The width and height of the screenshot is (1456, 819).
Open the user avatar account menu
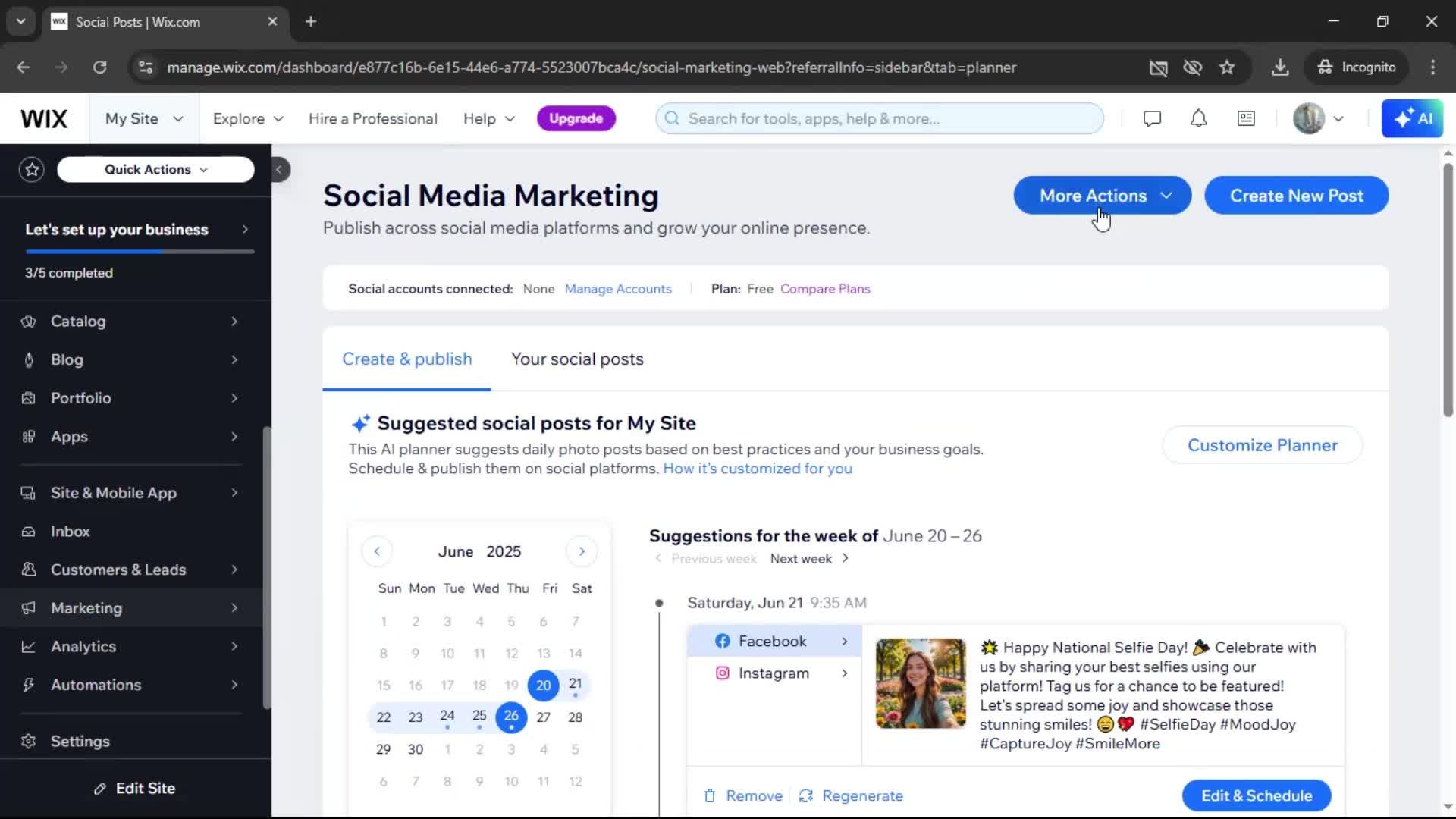click(1319, 118)
